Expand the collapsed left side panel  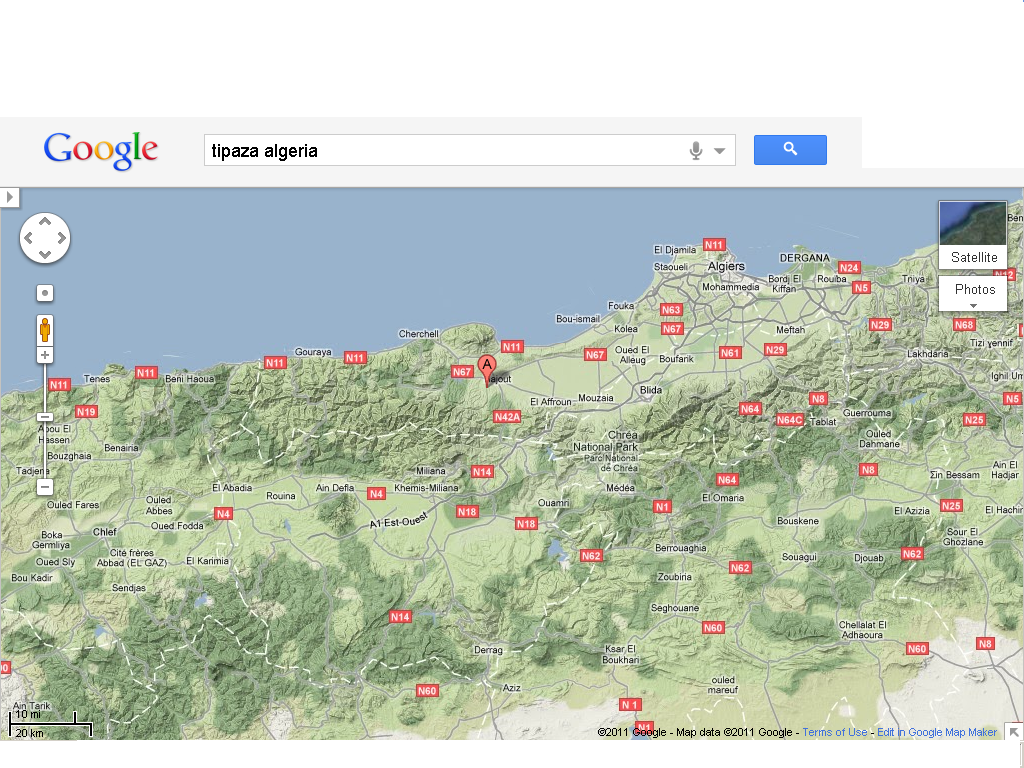(x=10, y=197)
